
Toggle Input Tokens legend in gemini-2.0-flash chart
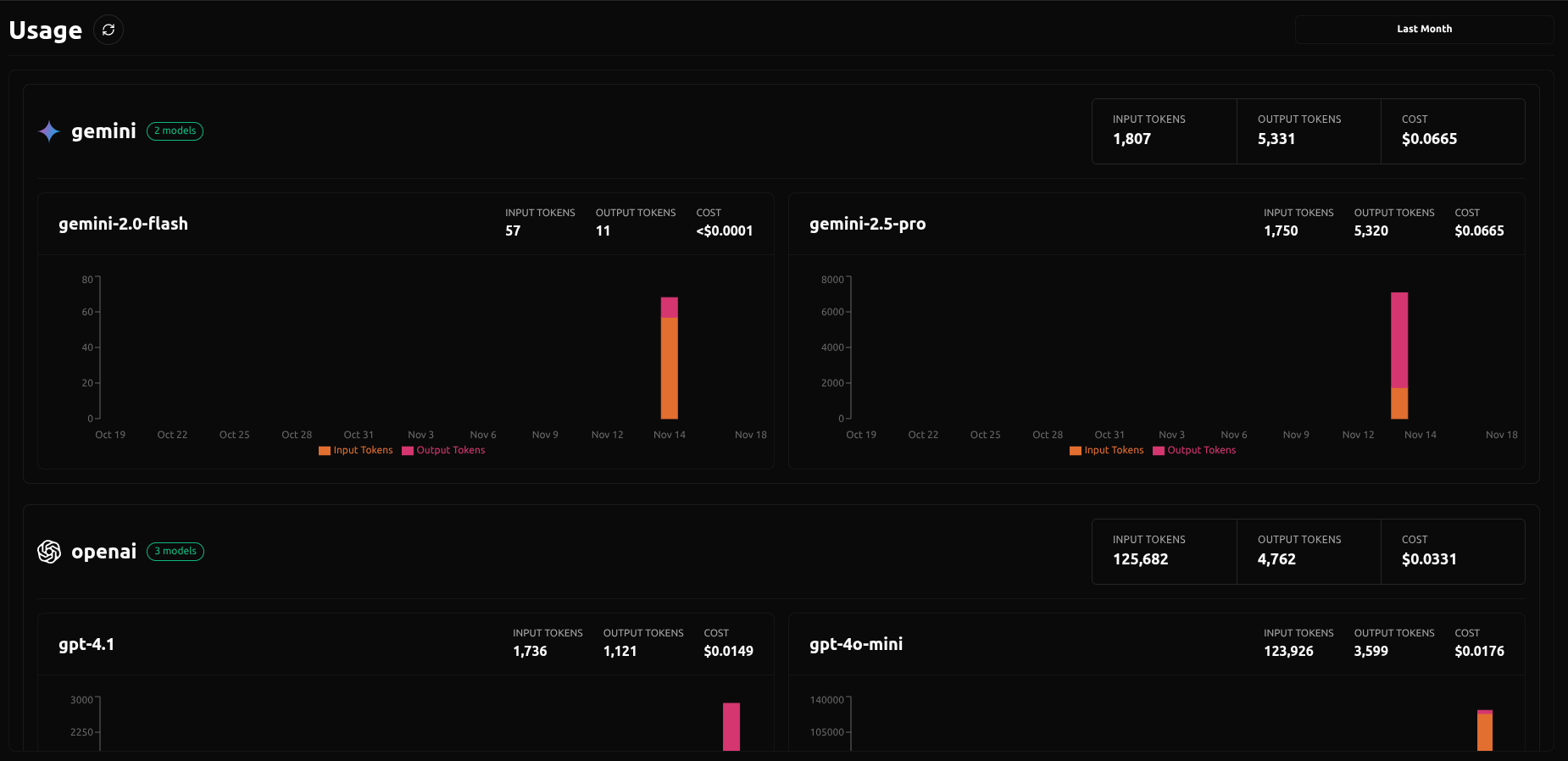click(x=356, y=450)
